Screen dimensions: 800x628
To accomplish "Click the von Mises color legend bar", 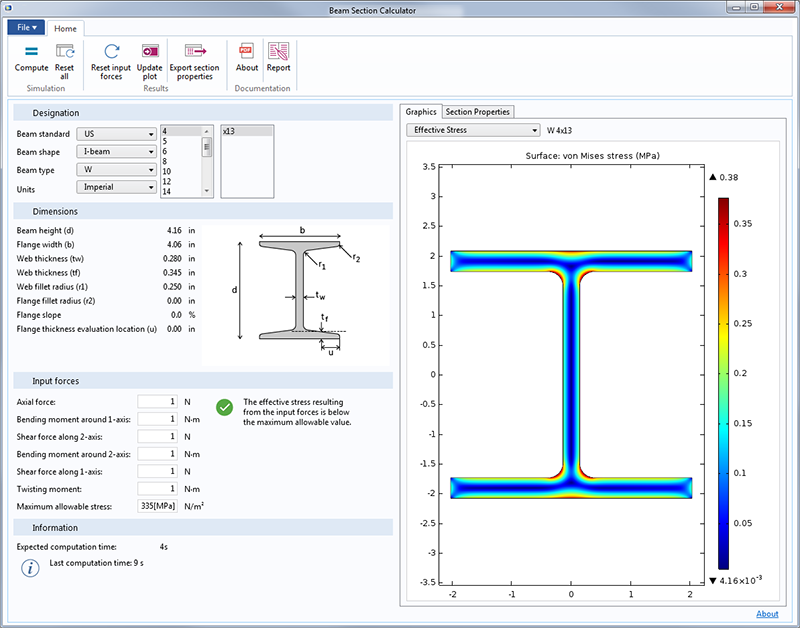I will (x=723, y=384).
